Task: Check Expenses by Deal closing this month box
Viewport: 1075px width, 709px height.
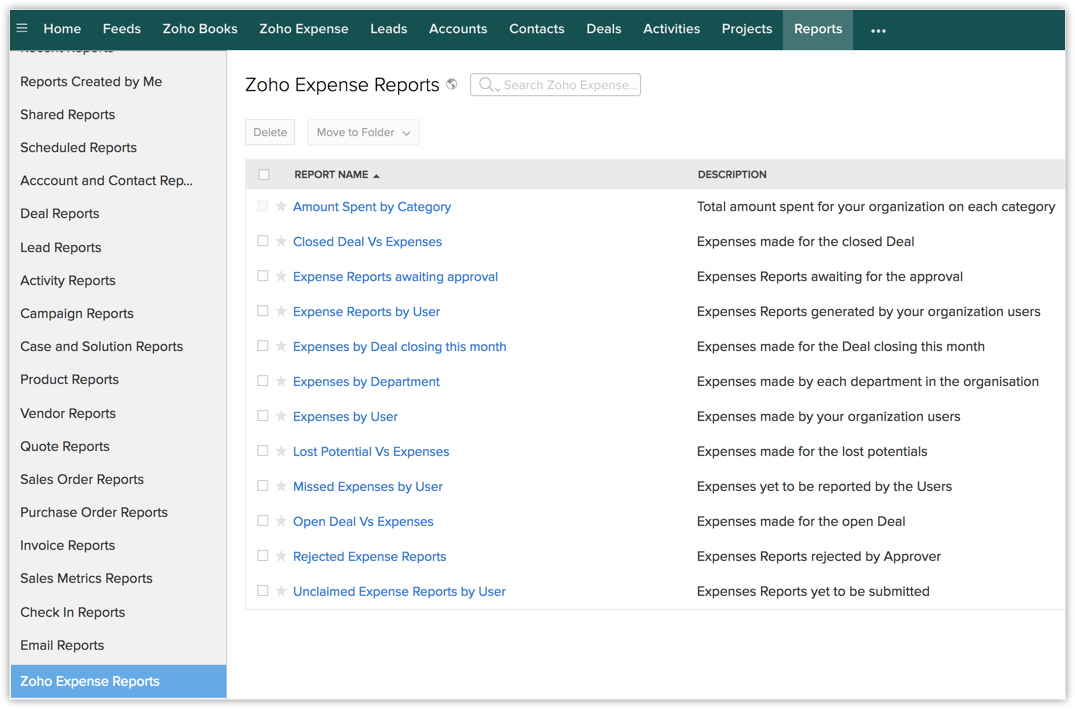Action: (263, 346)
